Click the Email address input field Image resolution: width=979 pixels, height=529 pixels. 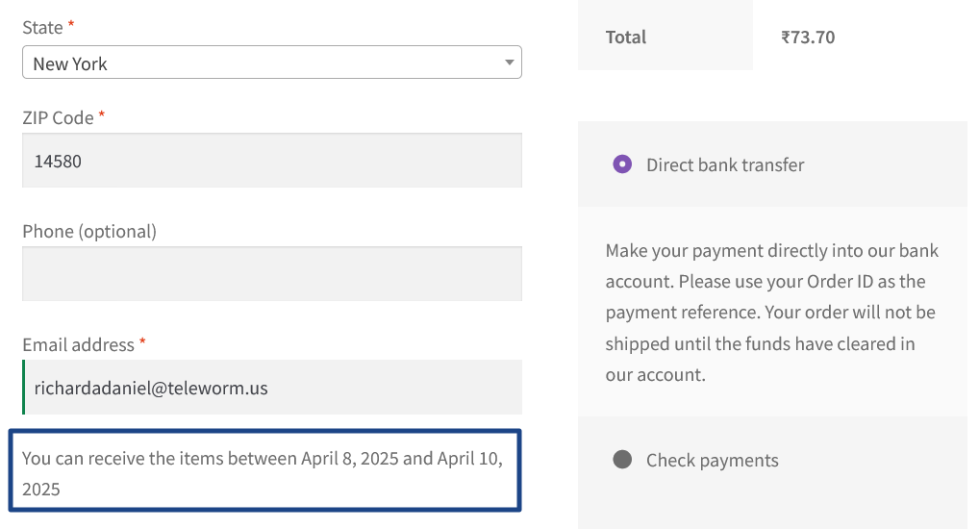(x=271, y=387)
